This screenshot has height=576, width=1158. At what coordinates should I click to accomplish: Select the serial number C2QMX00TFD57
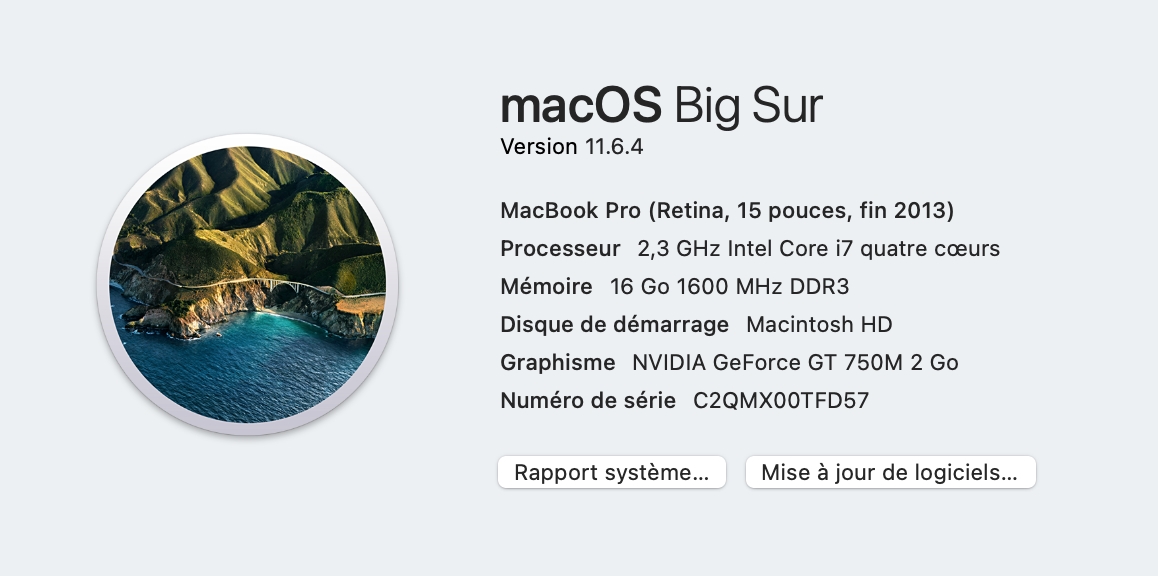click(781, 401)
